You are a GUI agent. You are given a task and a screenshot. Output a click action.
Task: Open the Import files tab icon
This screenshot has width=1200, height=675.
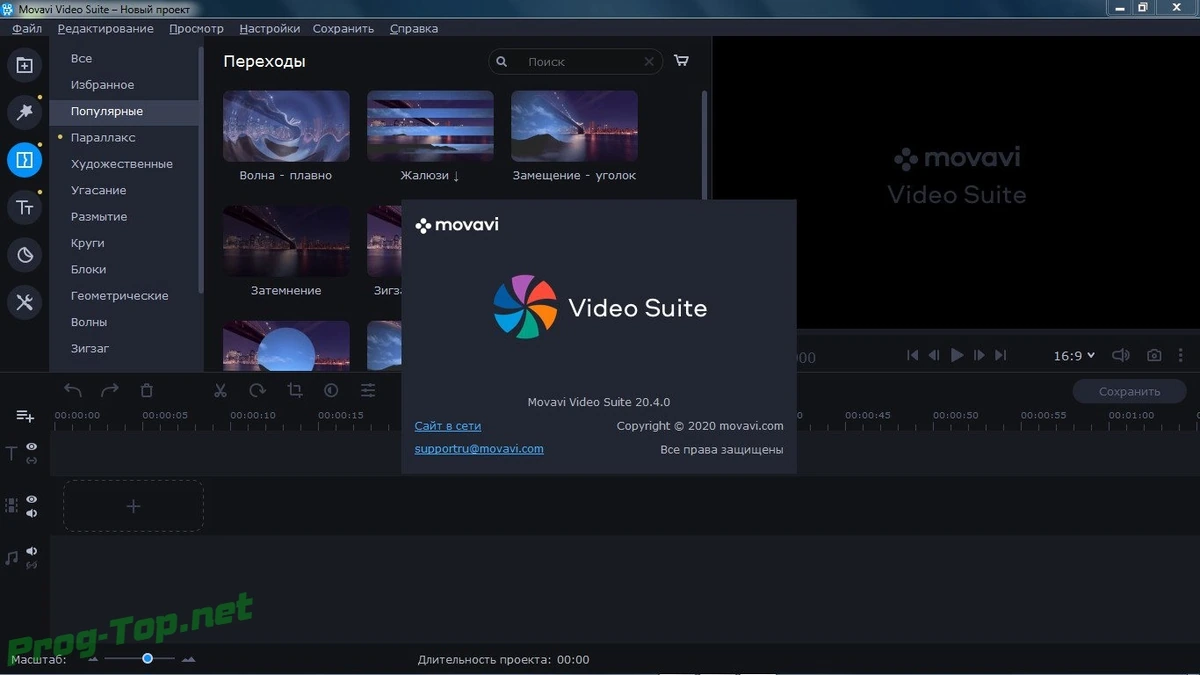pyautogui.click(x=24, y=66)
